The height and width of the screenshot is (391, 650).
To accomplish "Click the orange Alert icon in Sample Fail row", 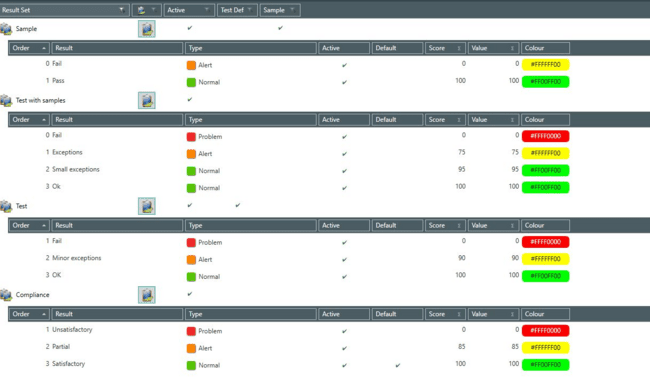I will pyautogui.click(x=191, y=65).
